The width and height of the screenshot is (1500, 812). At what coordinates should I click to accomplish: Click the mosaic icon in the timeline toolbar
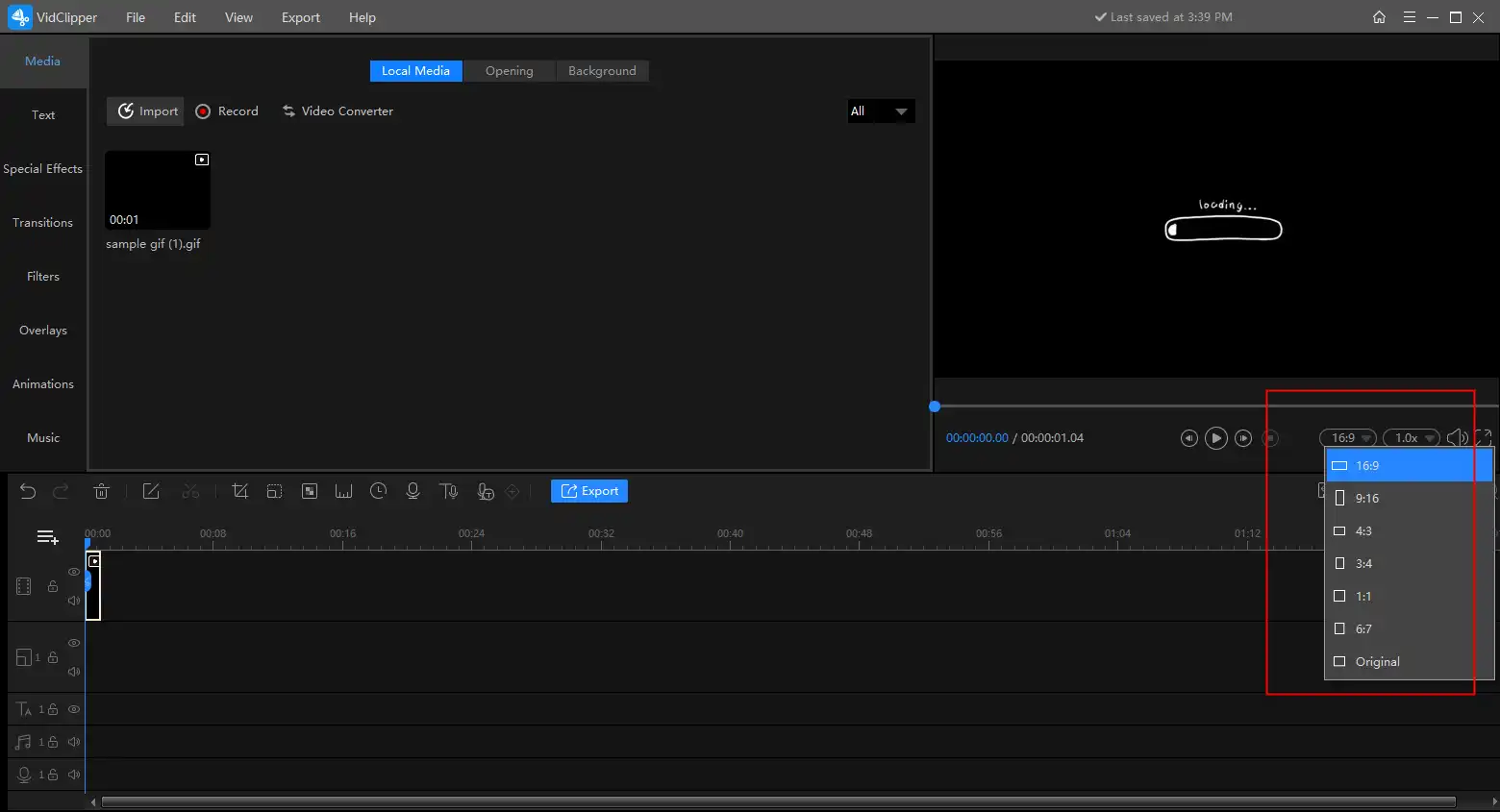310,491
